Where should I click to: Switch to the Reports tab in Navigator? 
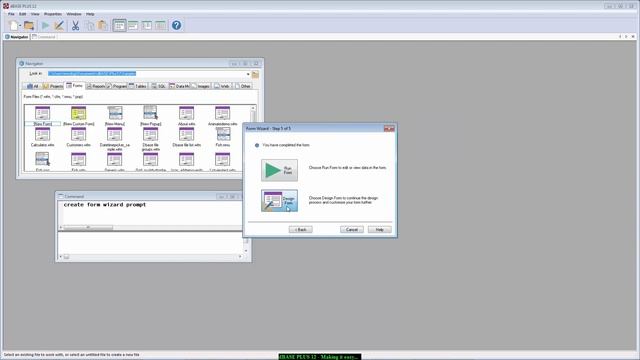pos(95,86)
